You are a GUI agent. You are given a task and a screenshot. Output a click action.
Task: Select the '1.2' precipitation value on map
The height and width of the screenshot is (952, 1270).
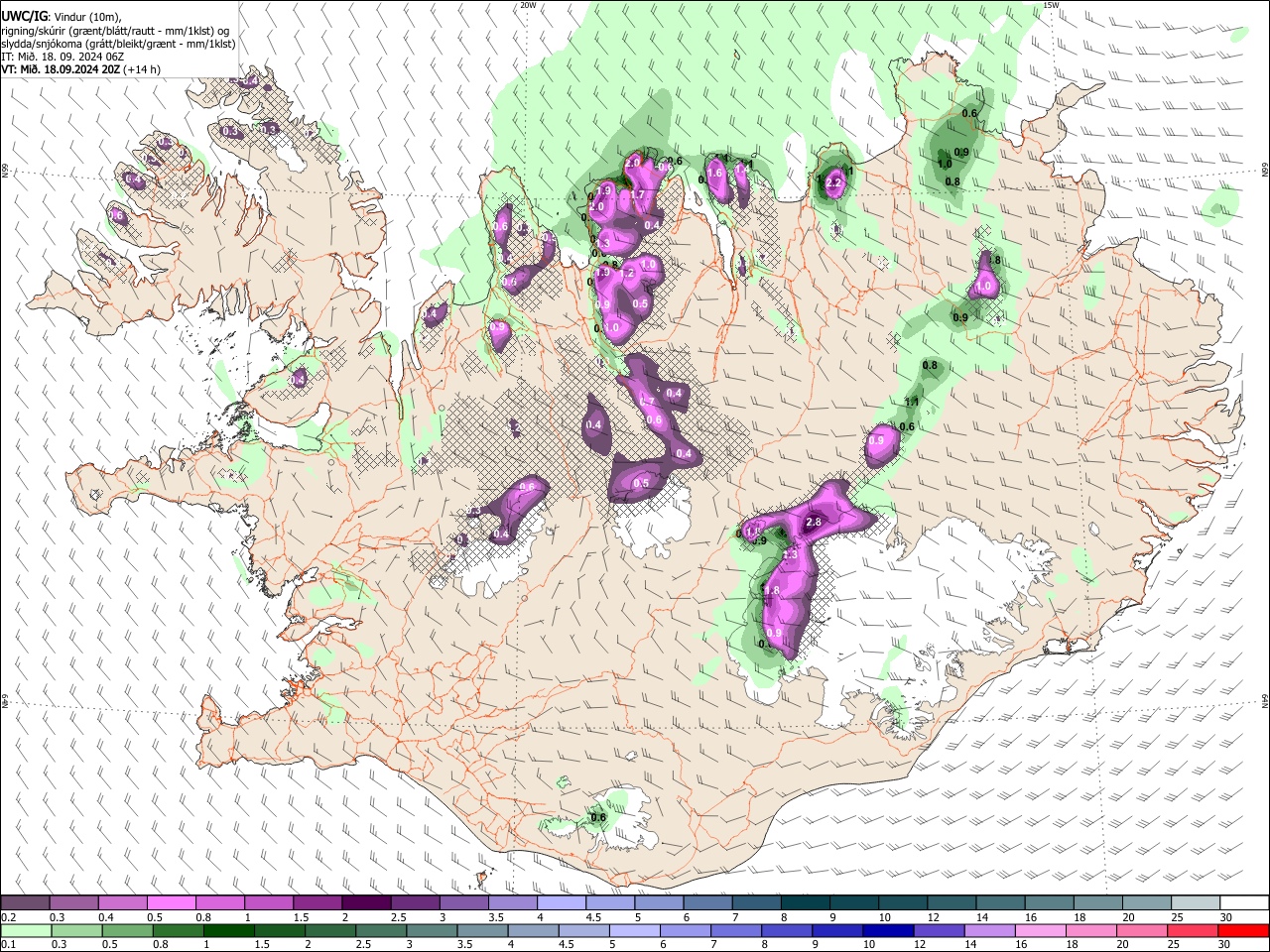(627, 274)
